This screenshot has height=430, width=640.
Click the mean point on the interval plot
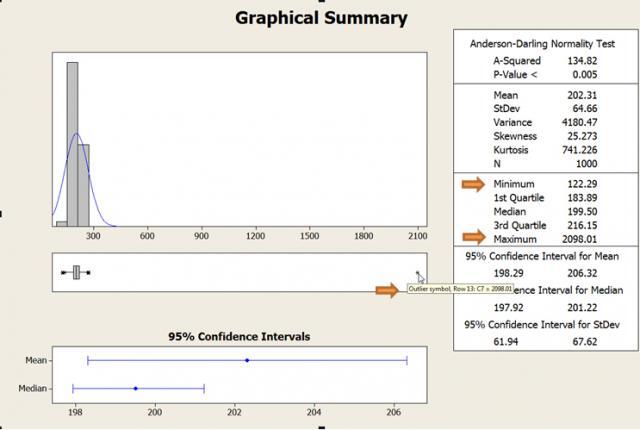(x=247, y=360)
